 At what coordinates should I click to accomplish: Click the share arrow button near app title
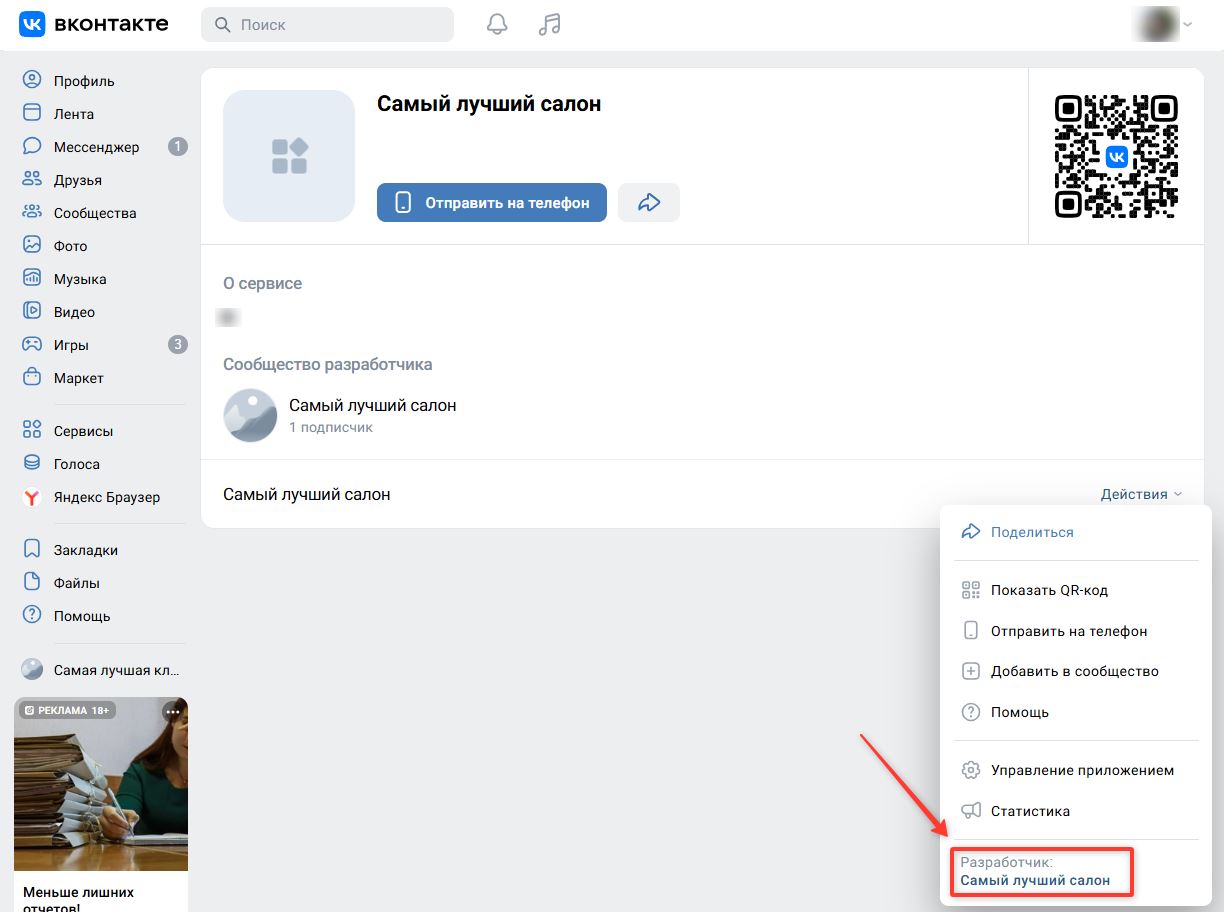pos(649,202)
